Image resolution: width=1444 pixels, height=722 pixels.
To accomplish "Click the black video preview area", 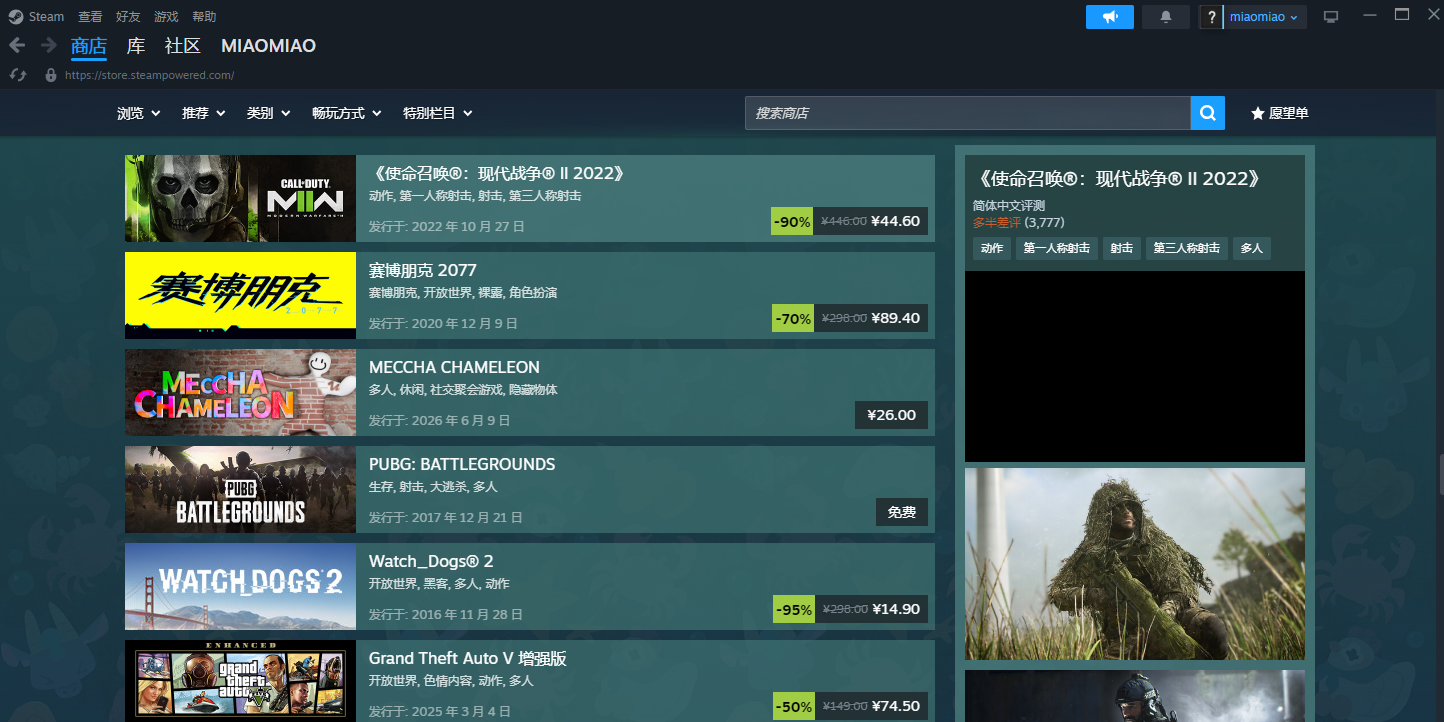I will 1135,366.
